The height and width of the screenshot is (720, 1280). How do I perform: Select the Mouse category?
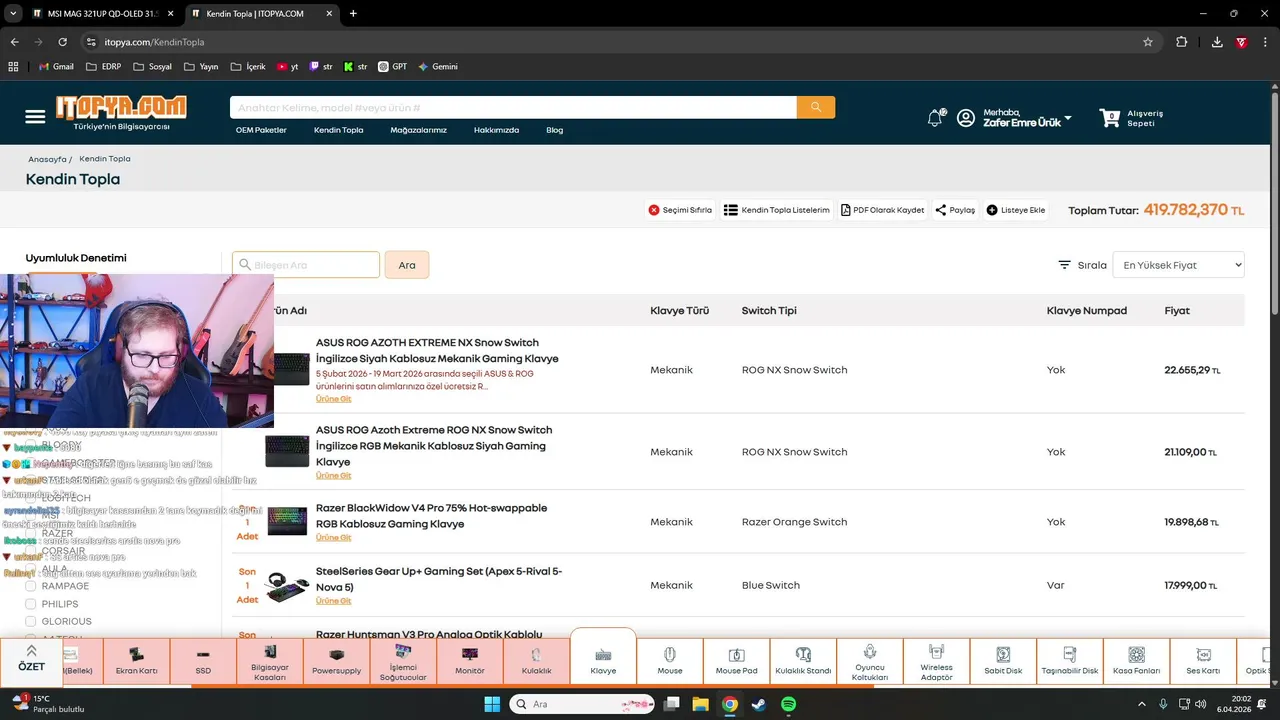tap(670, 662)
